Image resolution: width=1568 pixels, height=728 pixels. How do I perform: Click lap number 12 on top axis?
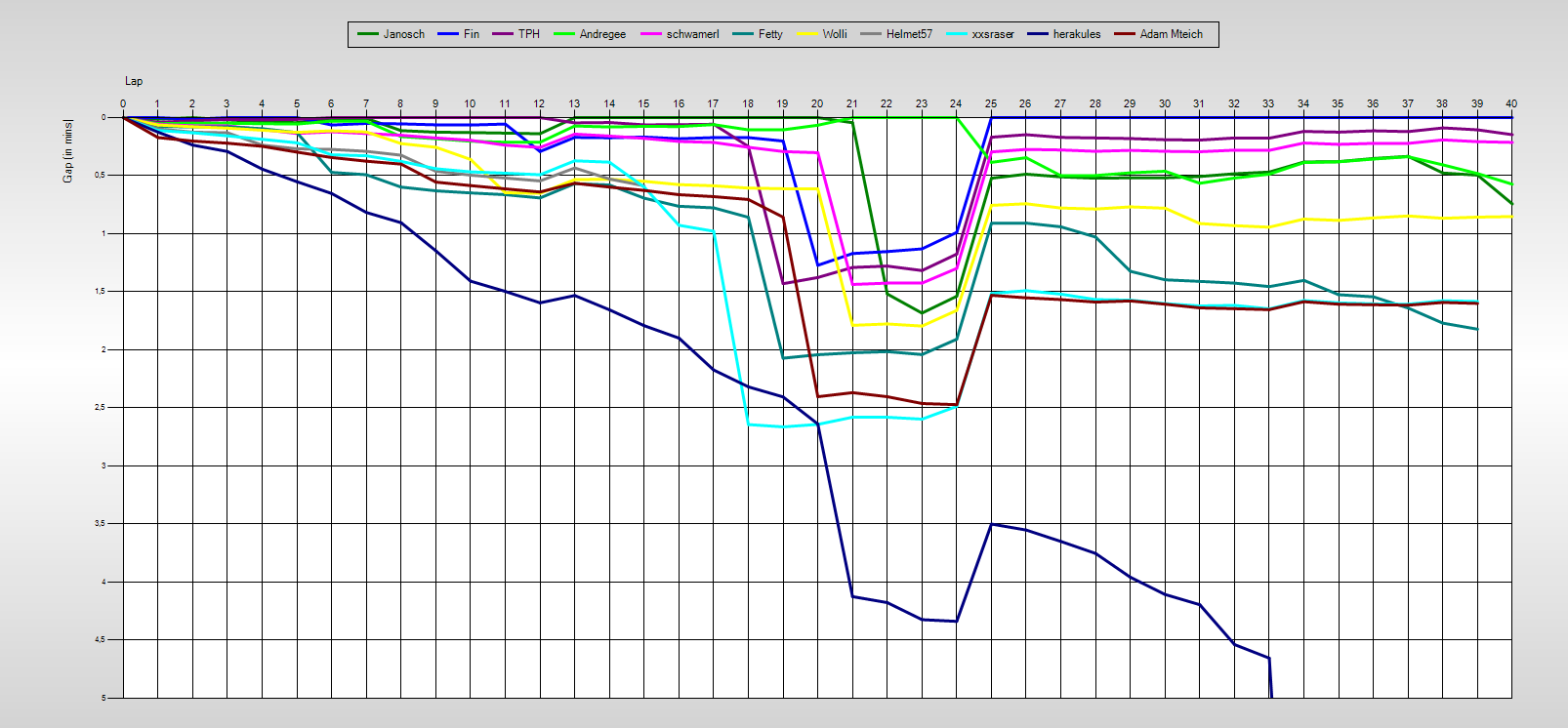tap(539, 103)
